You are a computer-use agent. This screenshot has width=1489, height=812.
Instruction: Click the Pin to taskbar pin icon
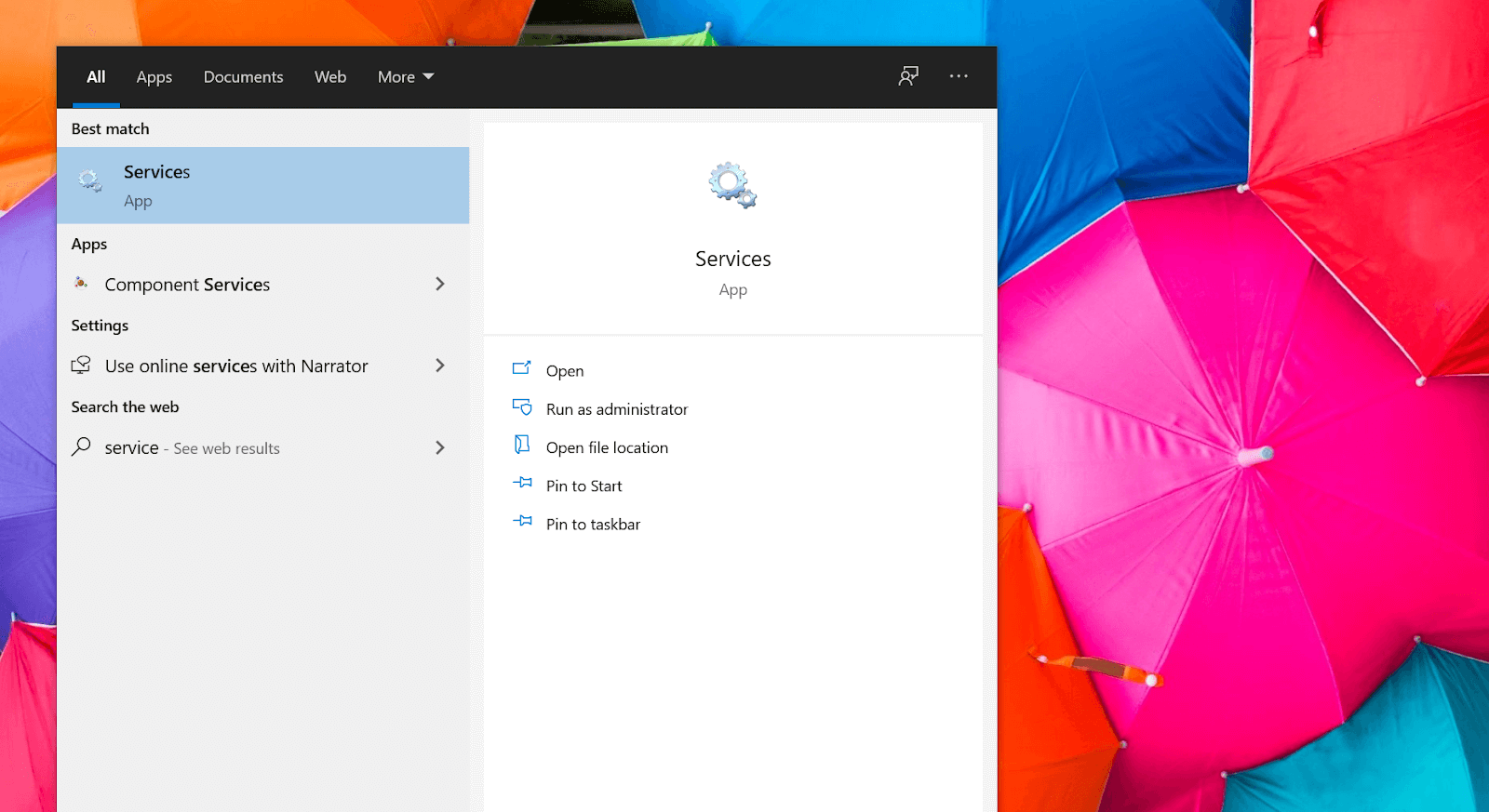522,522
